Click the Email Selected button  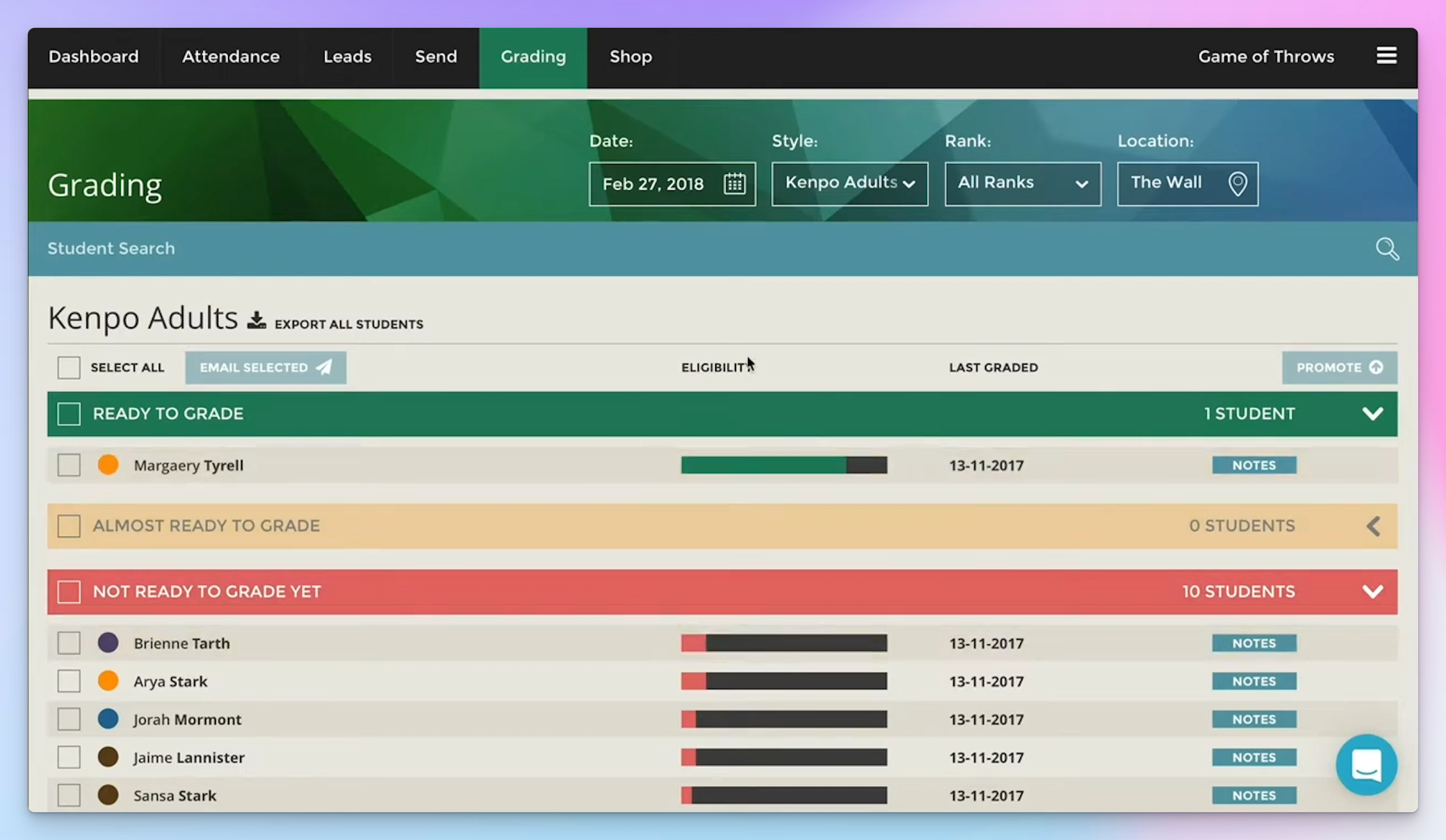[266, 368]
